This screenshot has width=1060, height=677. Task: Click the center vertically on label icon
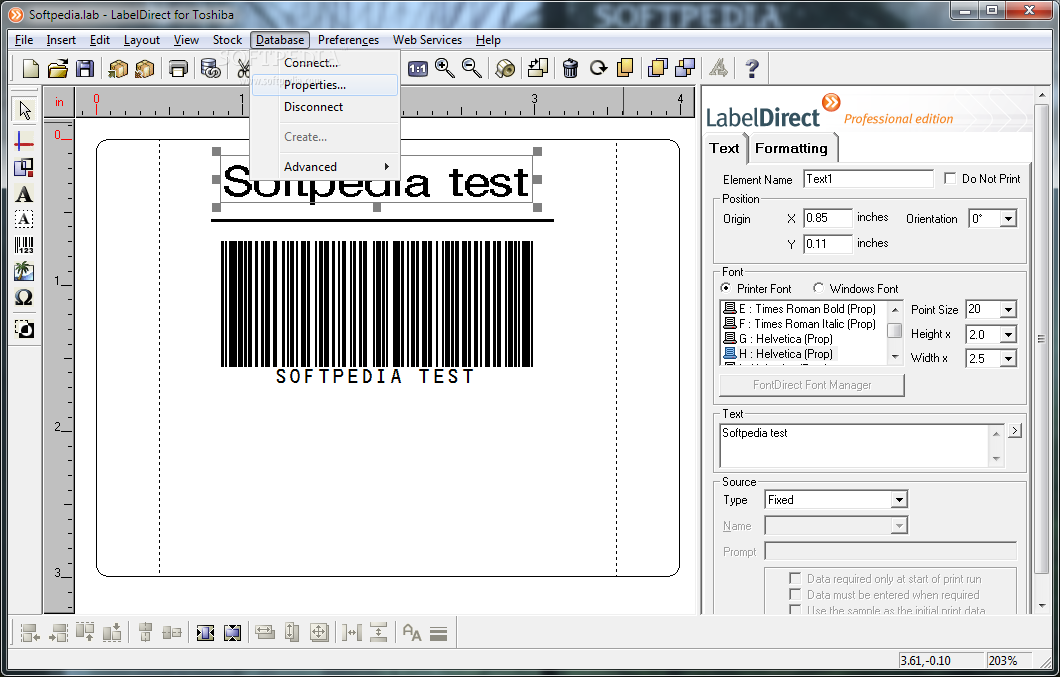click(x=232, y=633)
